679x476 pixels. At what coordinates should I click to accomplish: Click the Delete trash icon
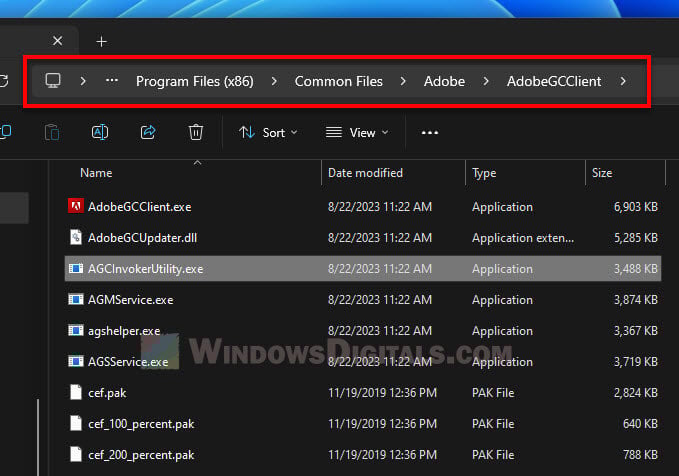click(x=196, y=132)
